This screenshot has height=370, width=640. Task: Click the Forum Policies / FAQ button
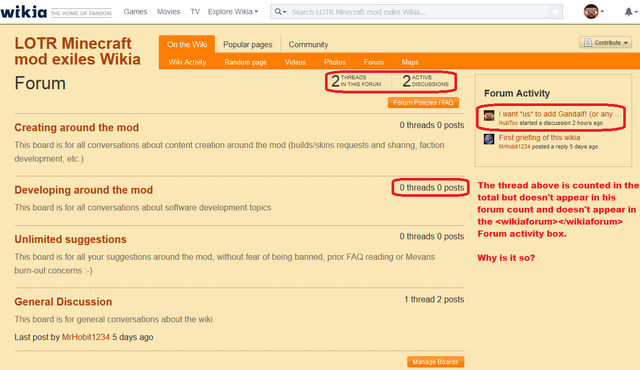tap(423, 103)
